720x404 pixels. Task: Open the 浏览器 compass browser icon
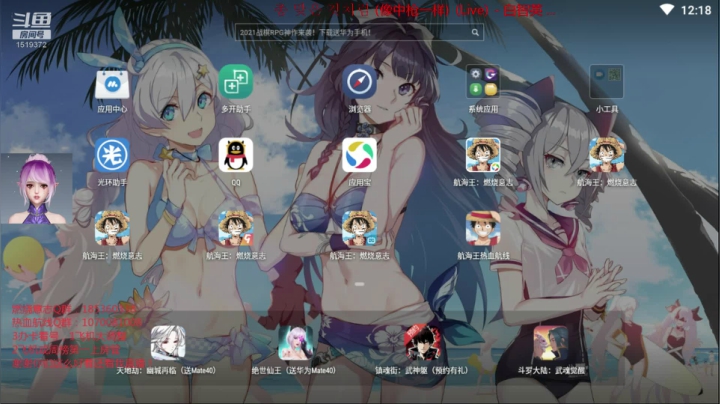[x=360, y=82]
